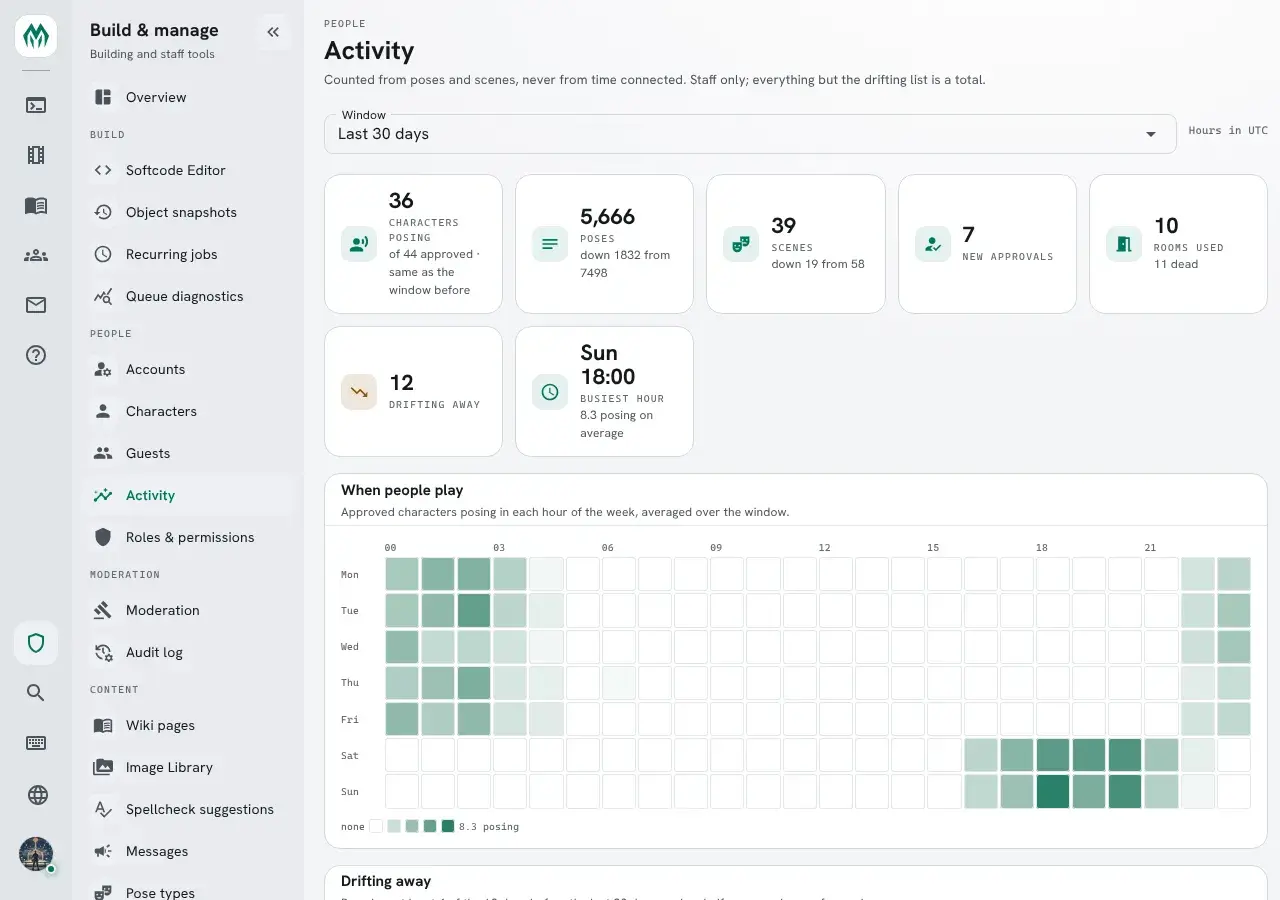Click the Recurring jobs clock icon
This screenshot has height=900, width=1280.
pos(103,254)
